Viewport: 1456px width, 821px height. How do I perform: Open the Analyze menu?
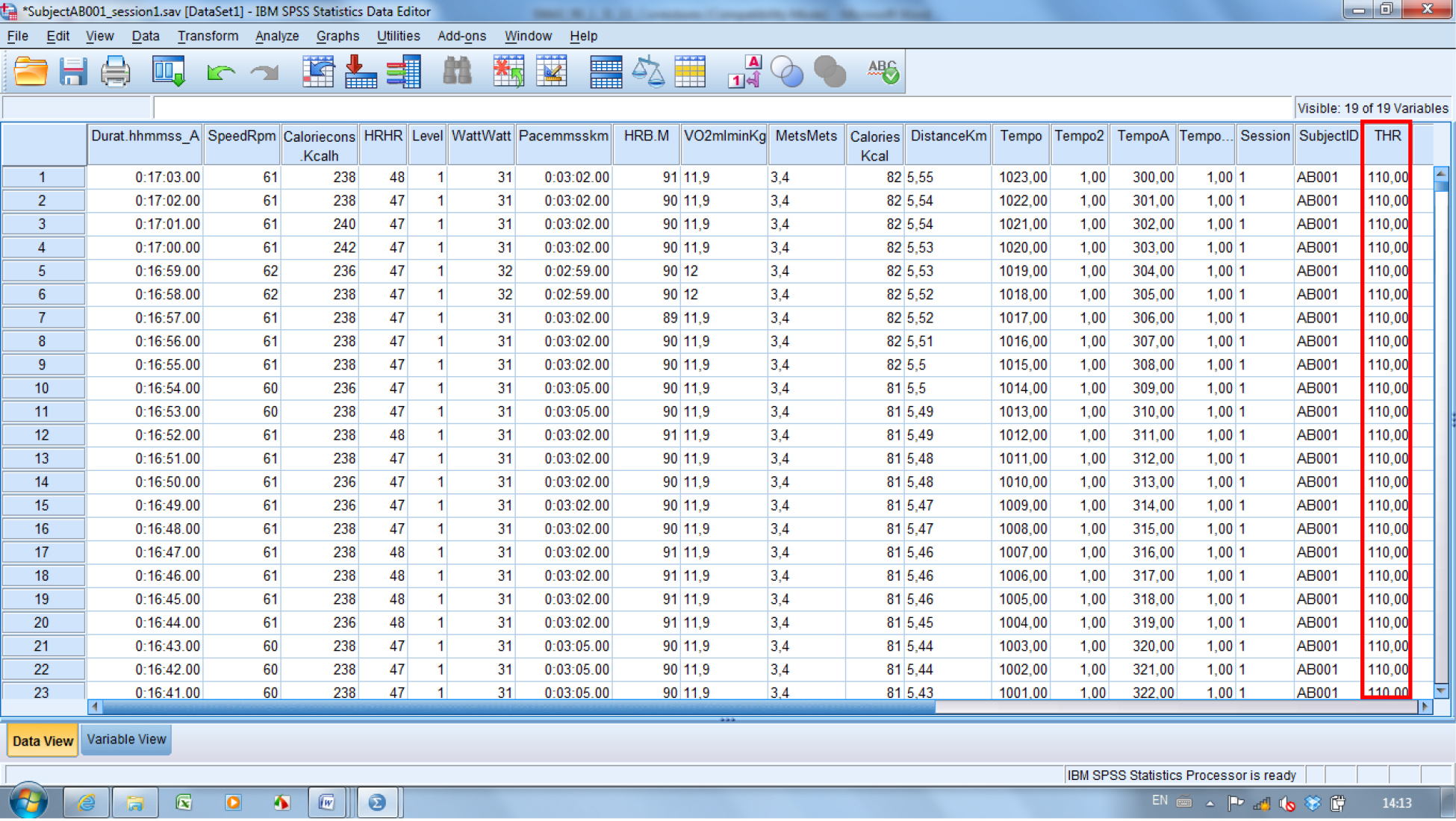point(276,36)
